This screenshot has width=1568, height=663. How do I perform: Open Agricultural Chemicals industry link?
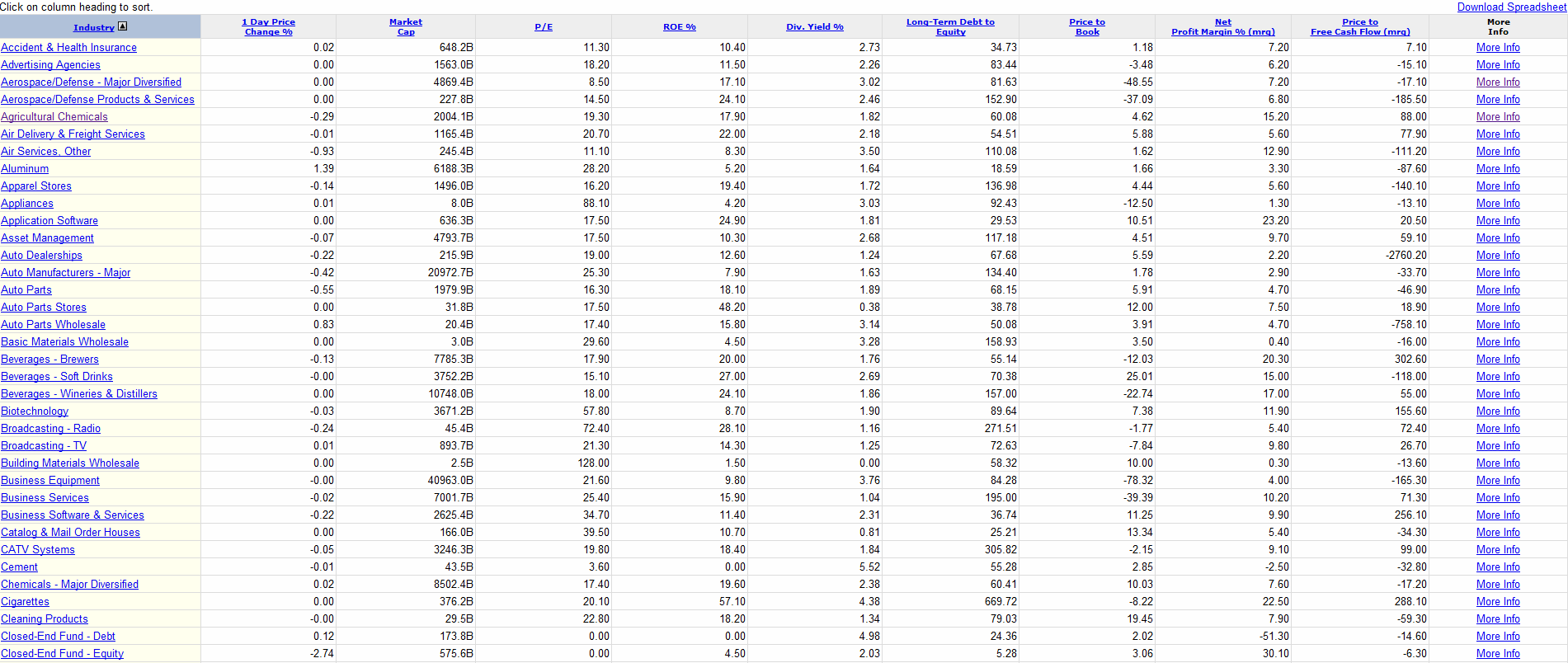point(54,117)
